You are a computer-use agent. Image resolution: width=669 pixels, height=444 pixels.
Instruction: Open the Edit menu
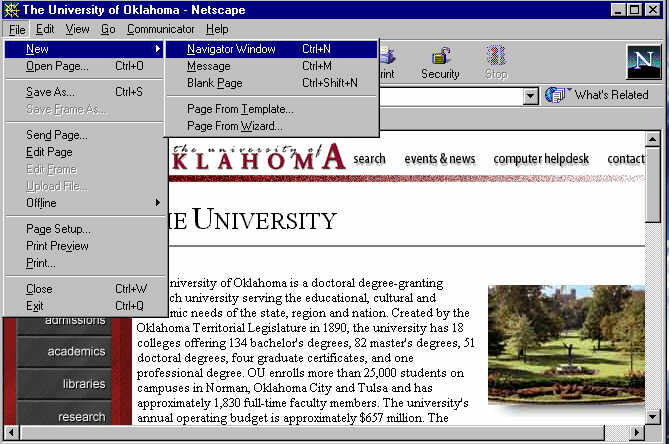click(45, 29)
